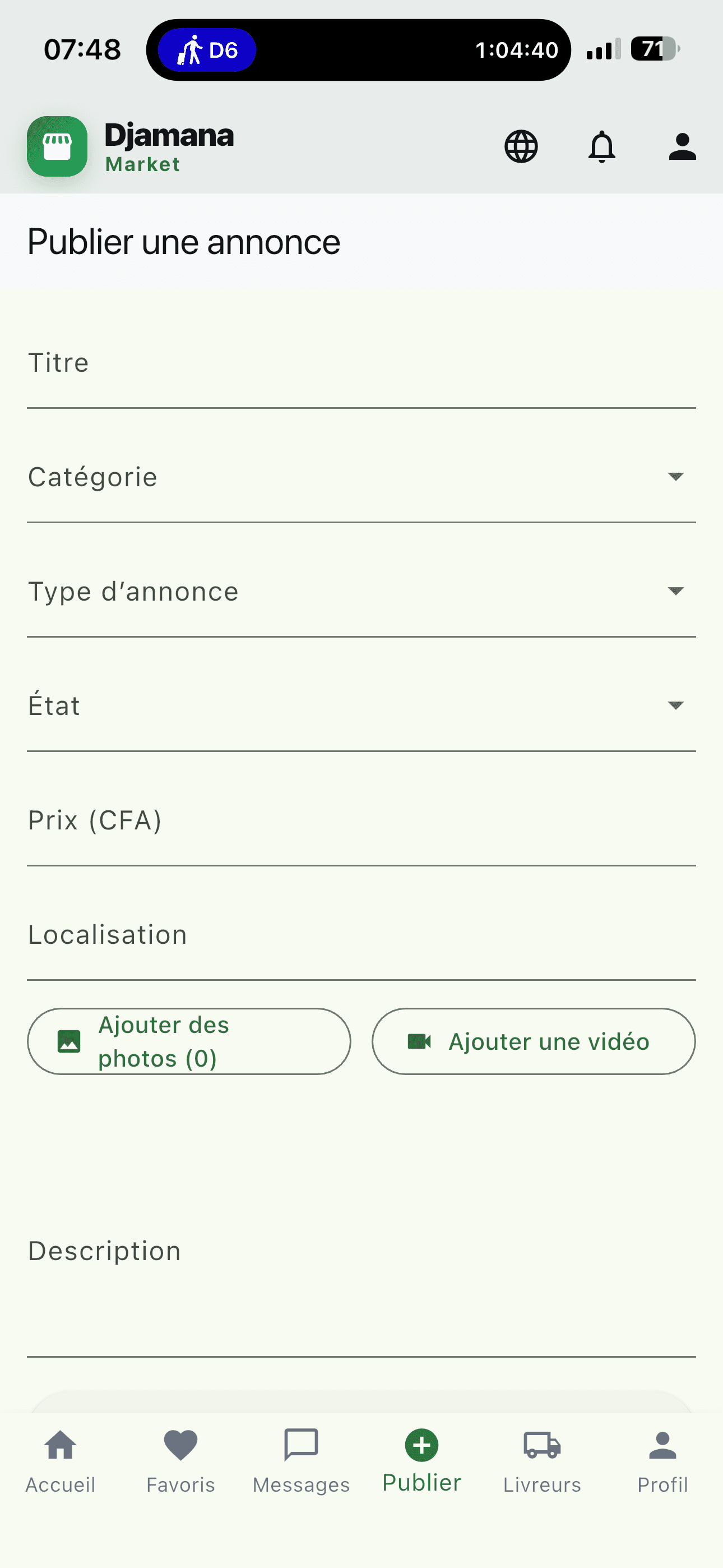Screen dimensions: 723x1568
Task: Tap the D6 activity pill in status bar
Action: tap(207, 50)
